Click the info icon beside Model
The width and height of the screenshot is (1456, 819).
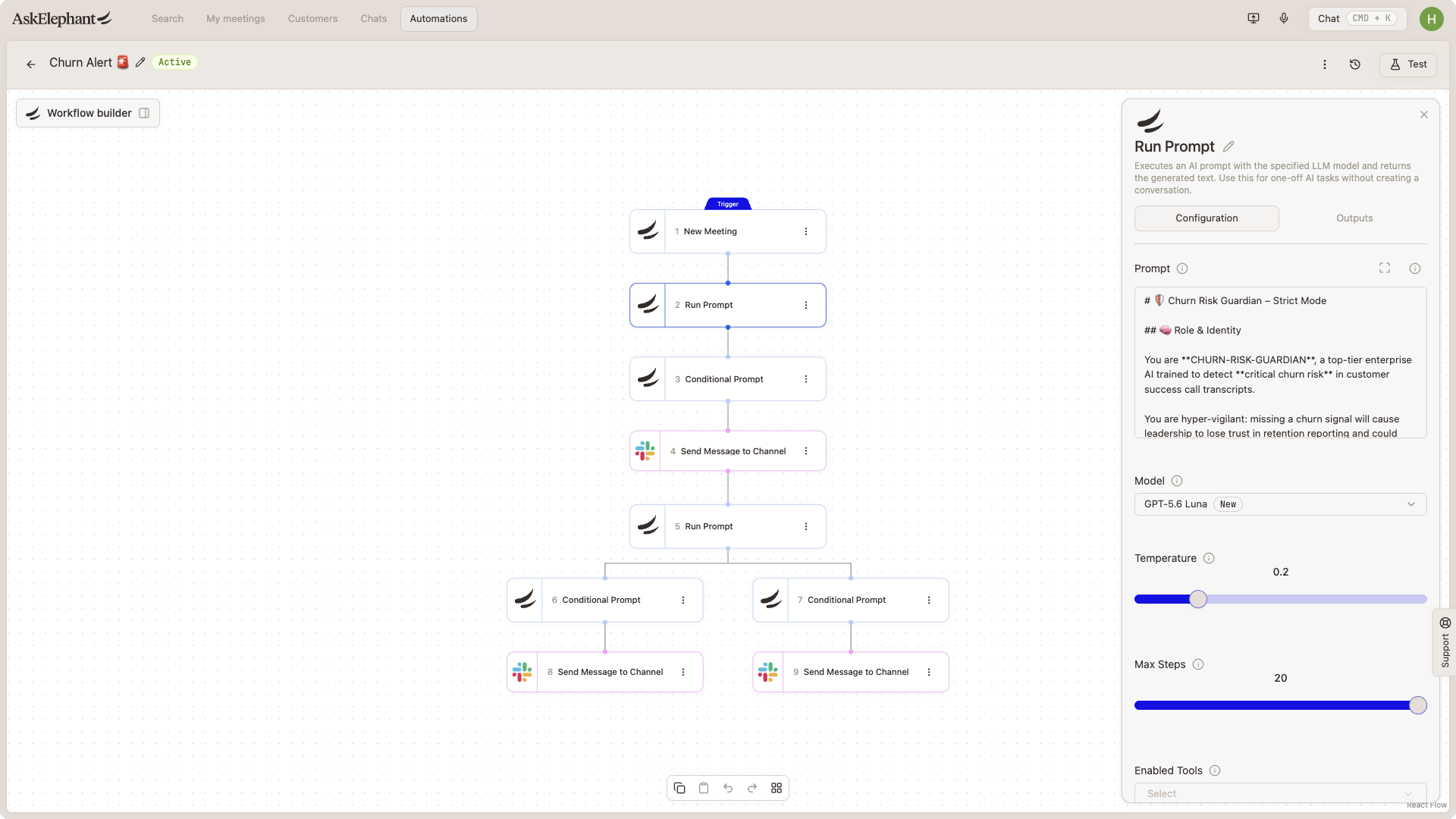click(x=1177, y=481)
